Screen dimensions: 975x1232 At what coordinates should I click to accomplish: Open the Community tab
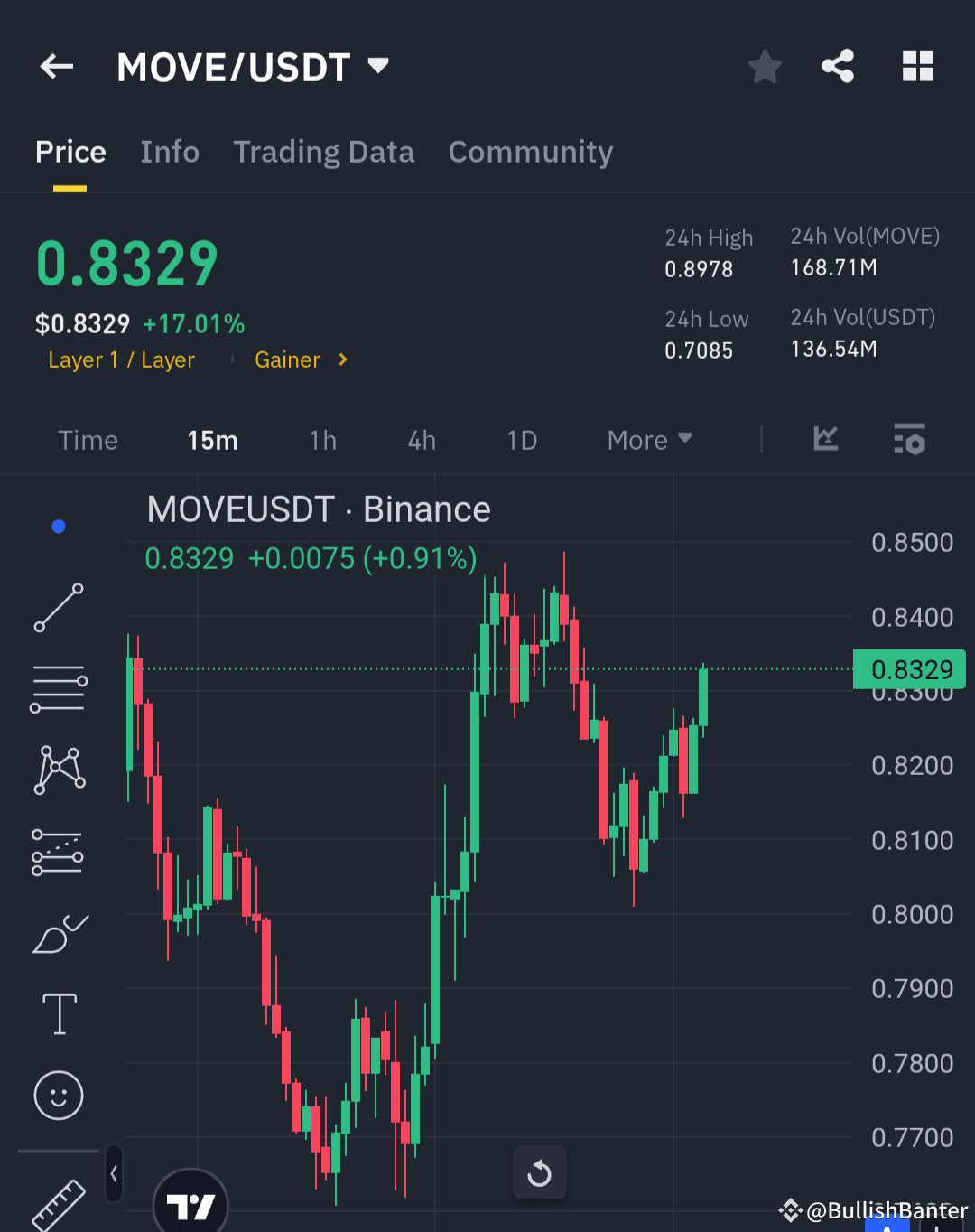(x=530, y=152)
